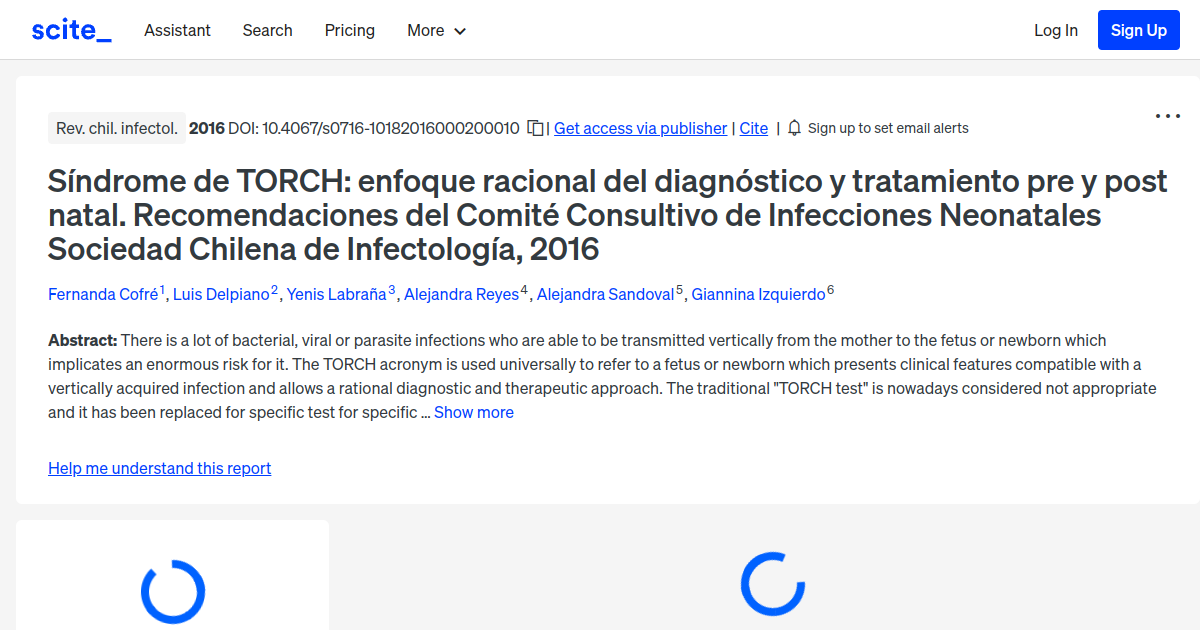Click the Search menu item
The width and height of the screenshot is (1200, 630).
tap(267, 30)
